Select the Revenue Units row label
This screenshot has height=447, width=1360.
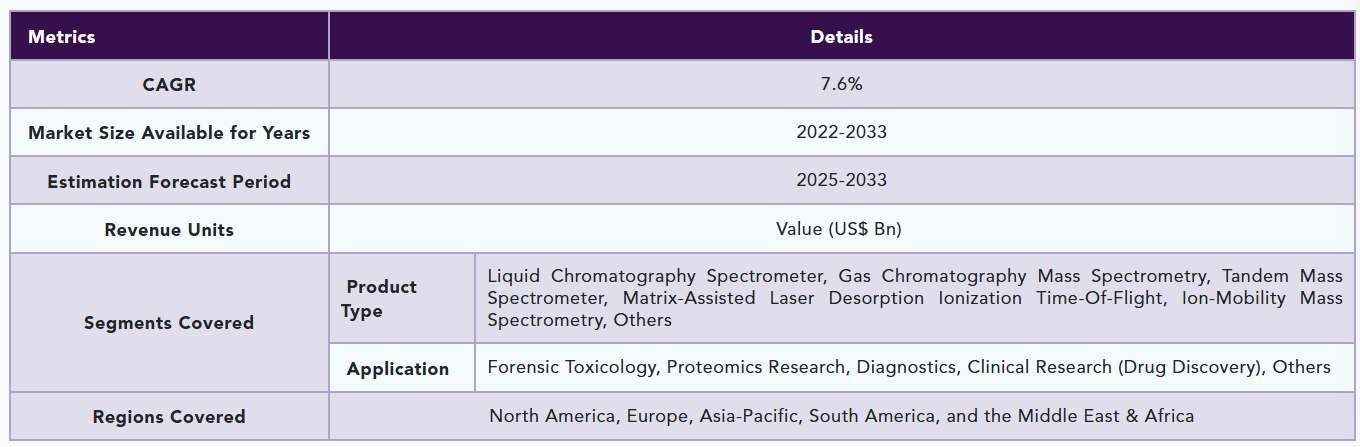pos(169,230)
